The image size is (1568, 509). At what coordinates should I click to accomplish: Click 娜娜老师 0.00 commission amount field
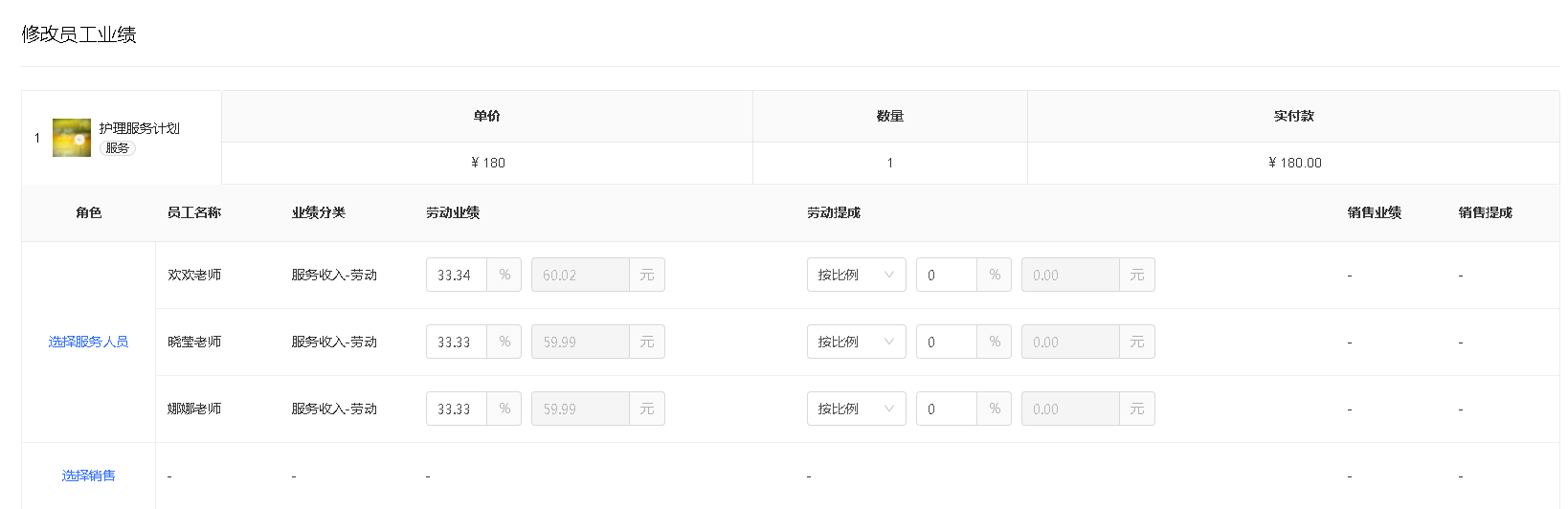[x=1070, y=409]
